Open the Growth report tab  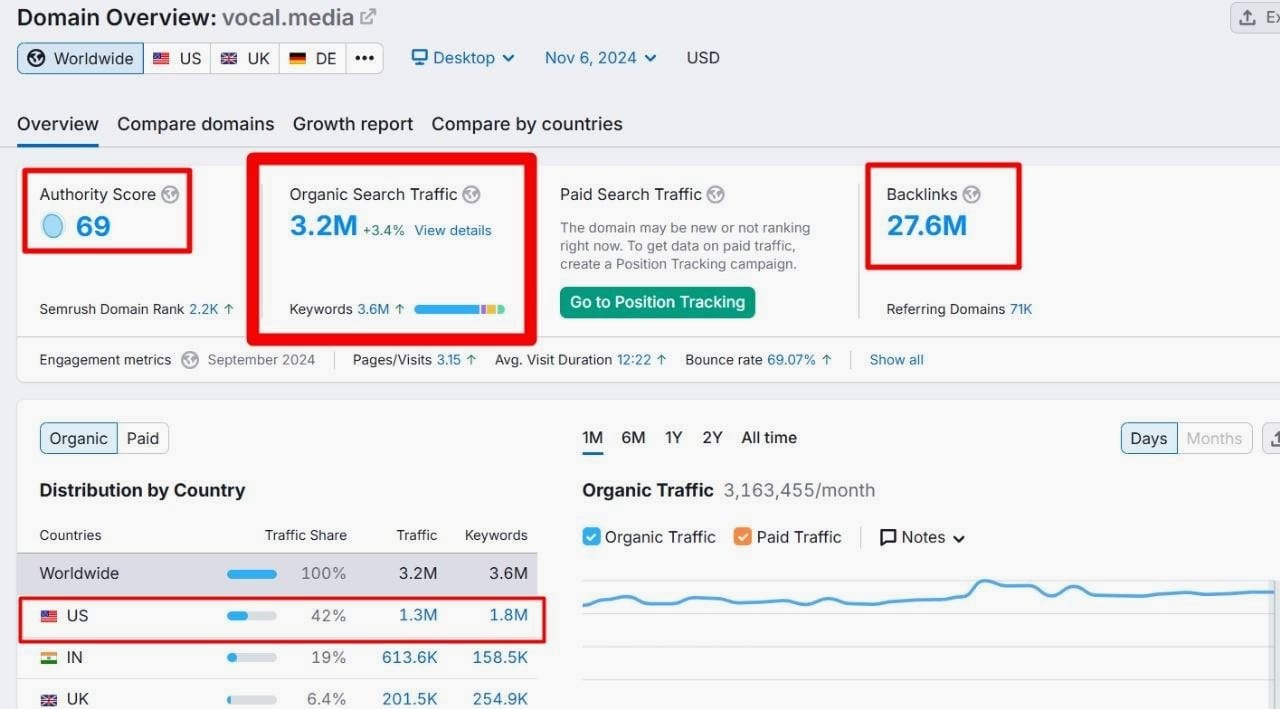click(x=353, y=124)
